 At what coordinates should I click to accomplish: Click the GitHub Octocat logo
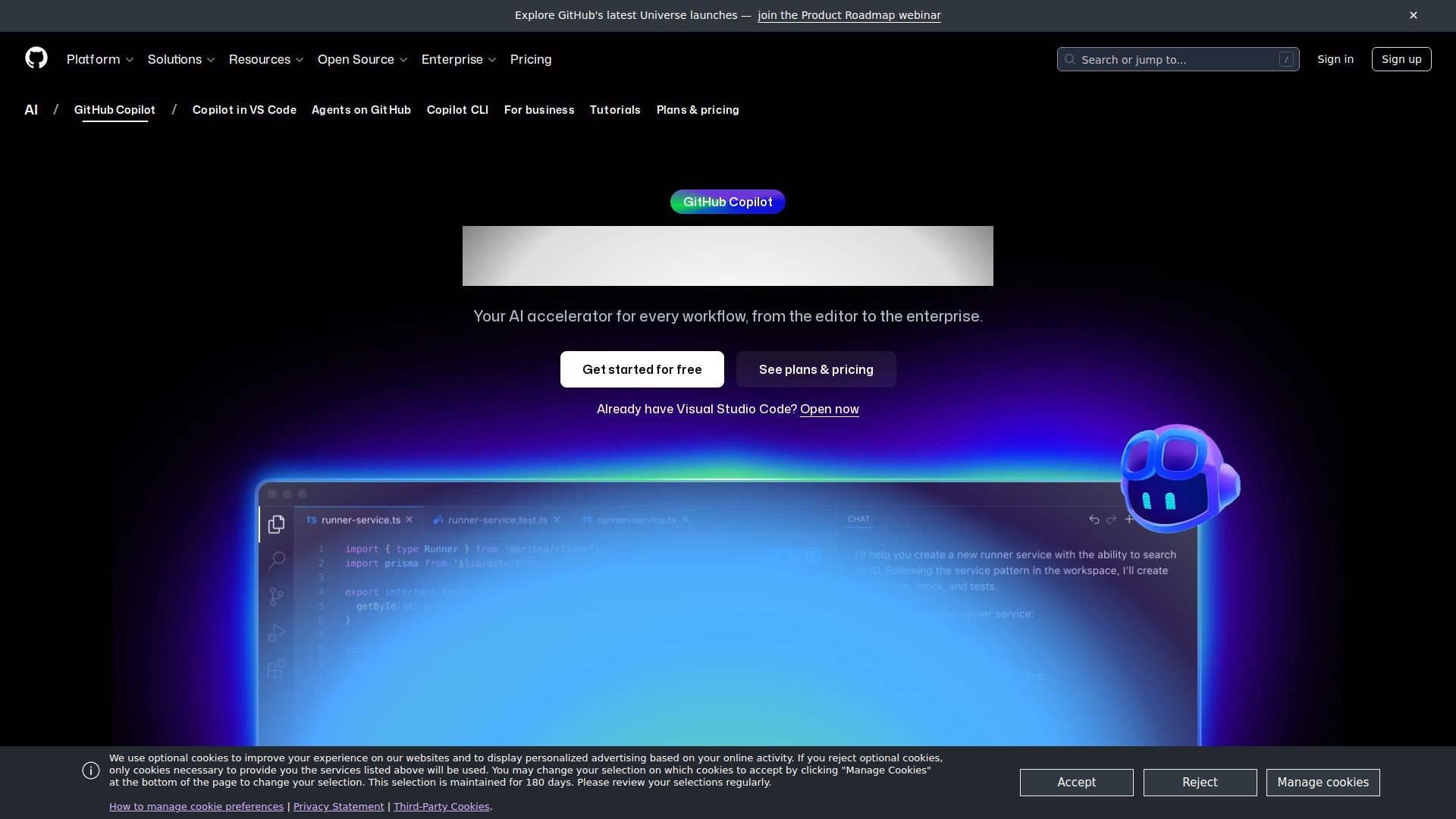point(36,58)
